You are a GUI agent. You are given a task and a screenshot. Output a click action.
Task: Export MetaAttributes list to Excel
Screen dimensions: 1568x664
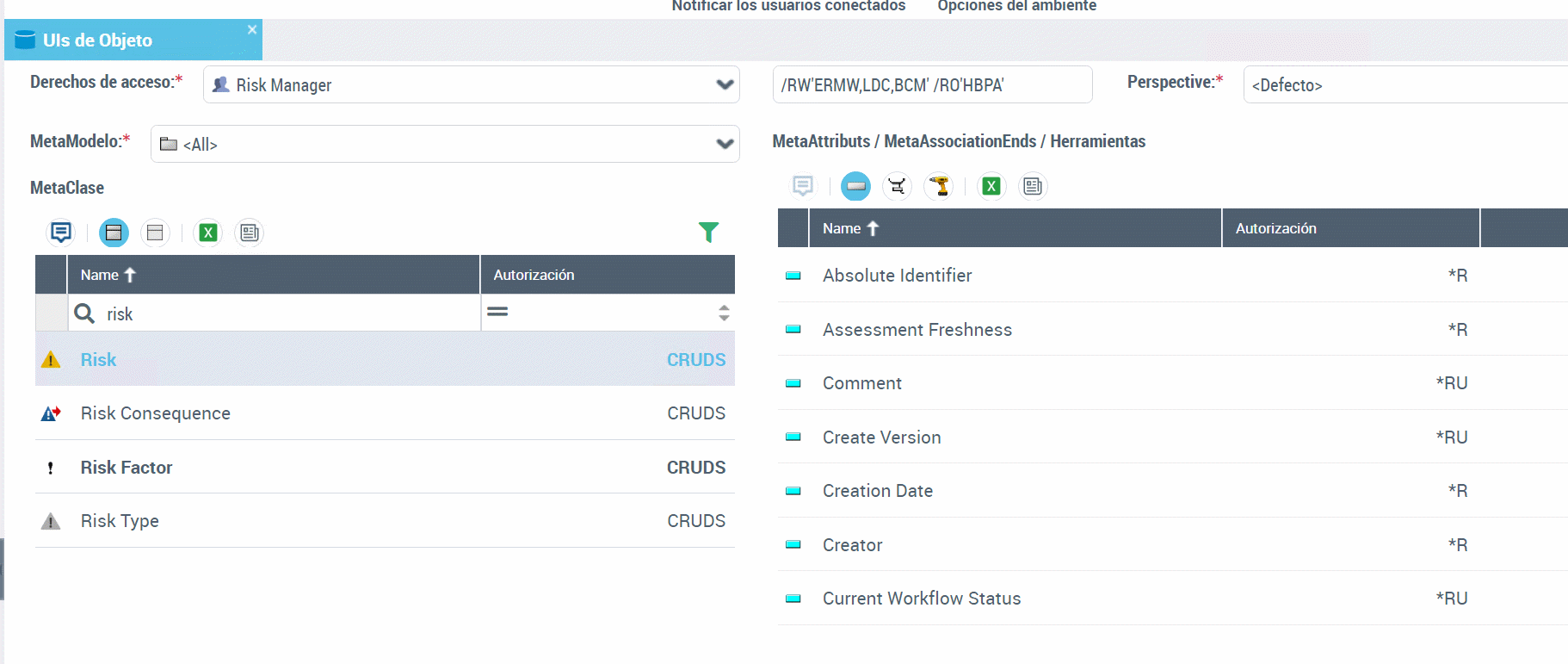click(x=991, y=186)
